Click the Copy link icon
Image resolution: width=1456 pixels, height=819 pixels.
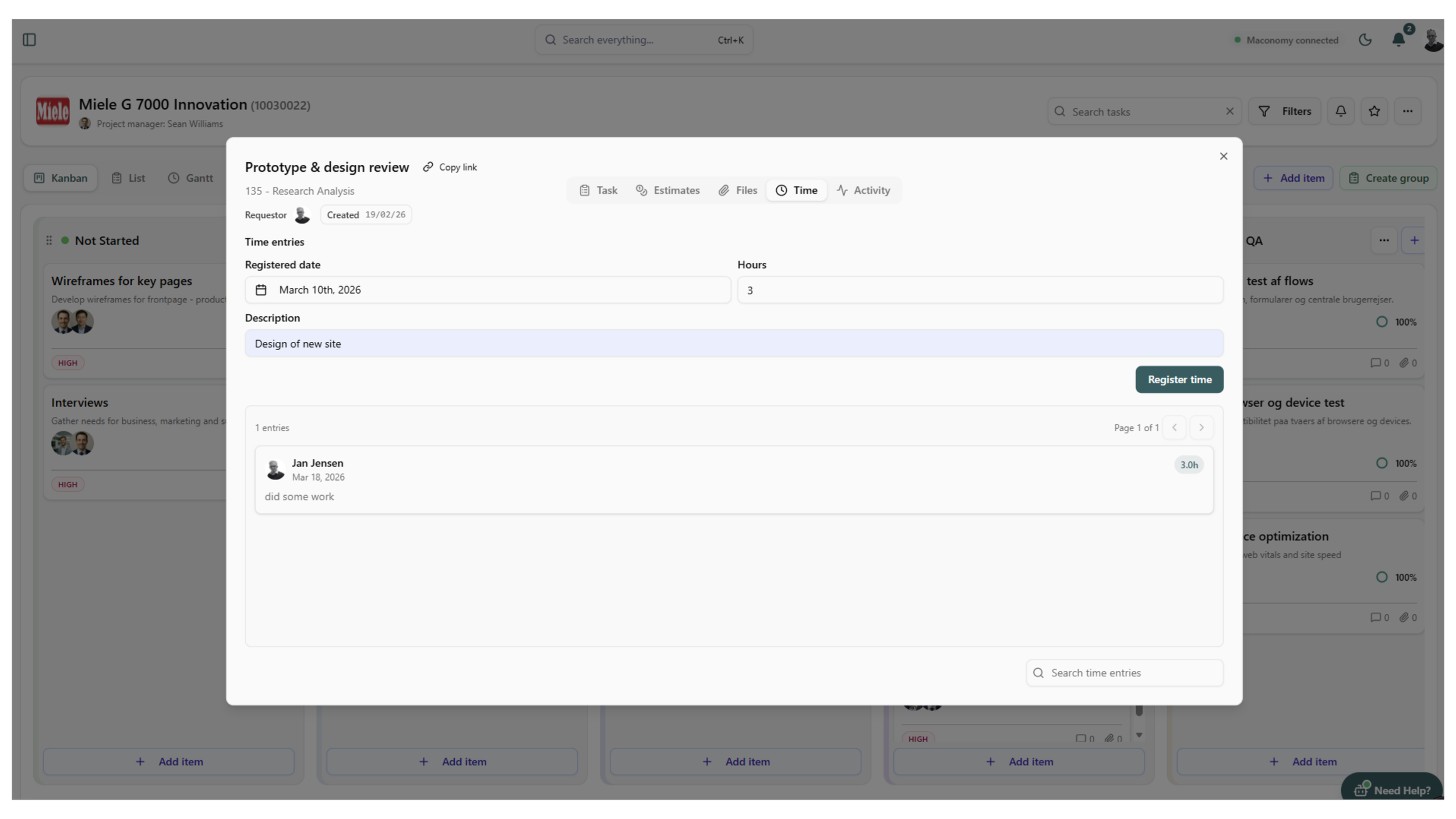click(x=428, y=167)
